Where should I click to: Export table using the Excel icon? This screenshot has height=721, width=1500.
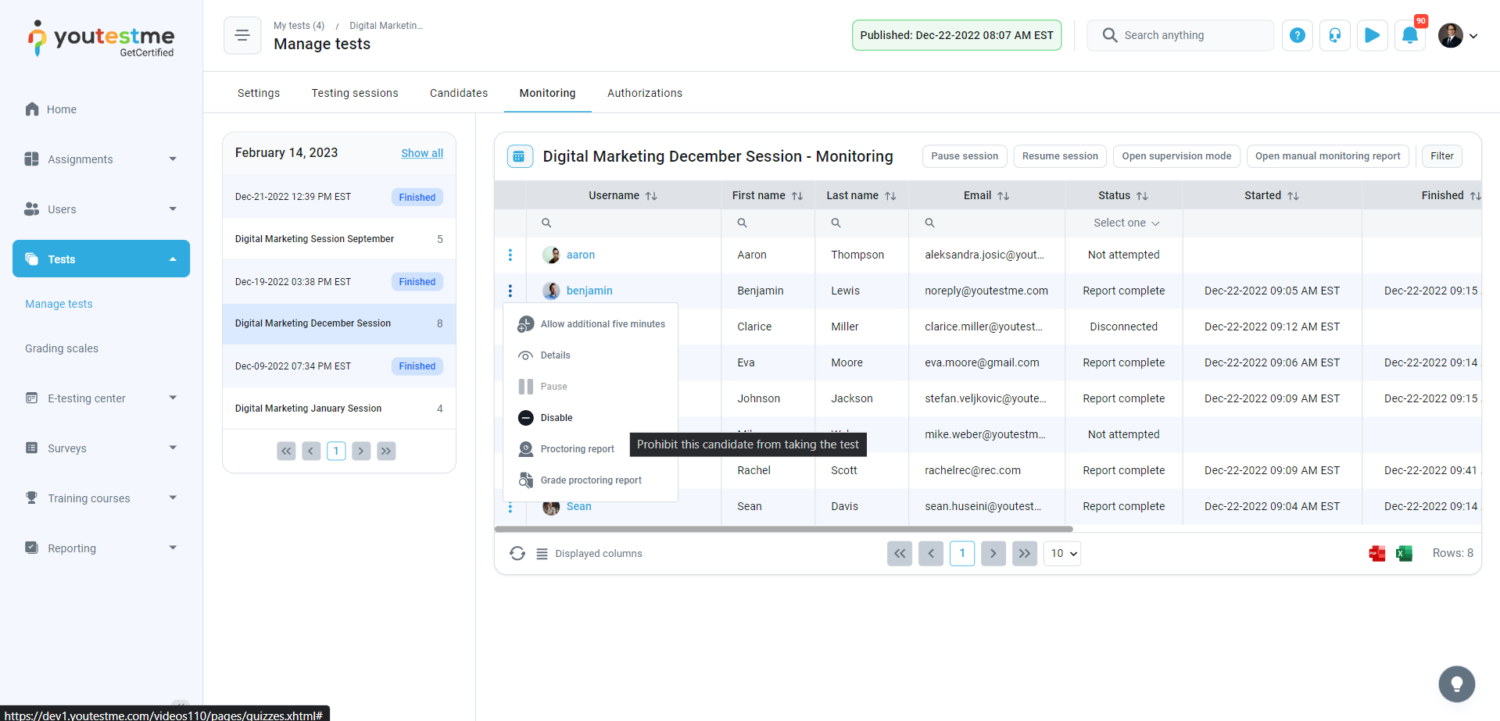tap(1404, 553)
